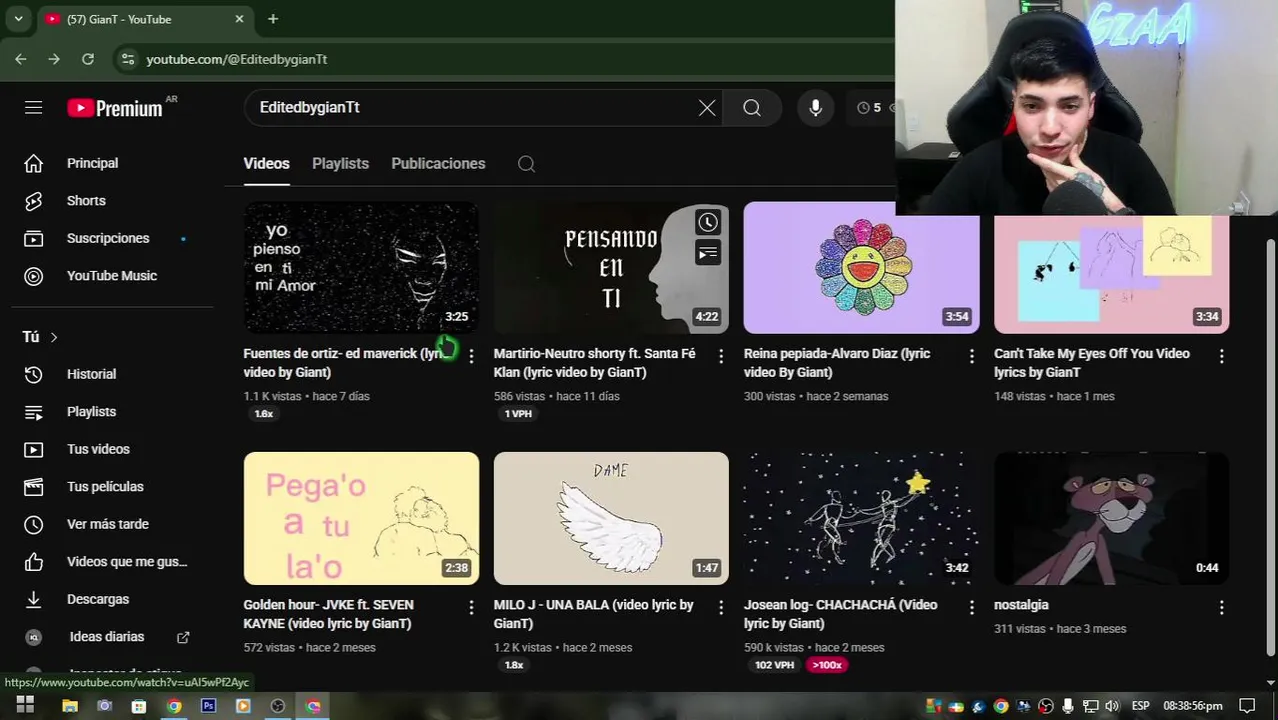The width and height of the screenshot is (1278, 720).
Task: Open Reina pepiada-Alvaro Diaz video title
Action: (837, 363)
